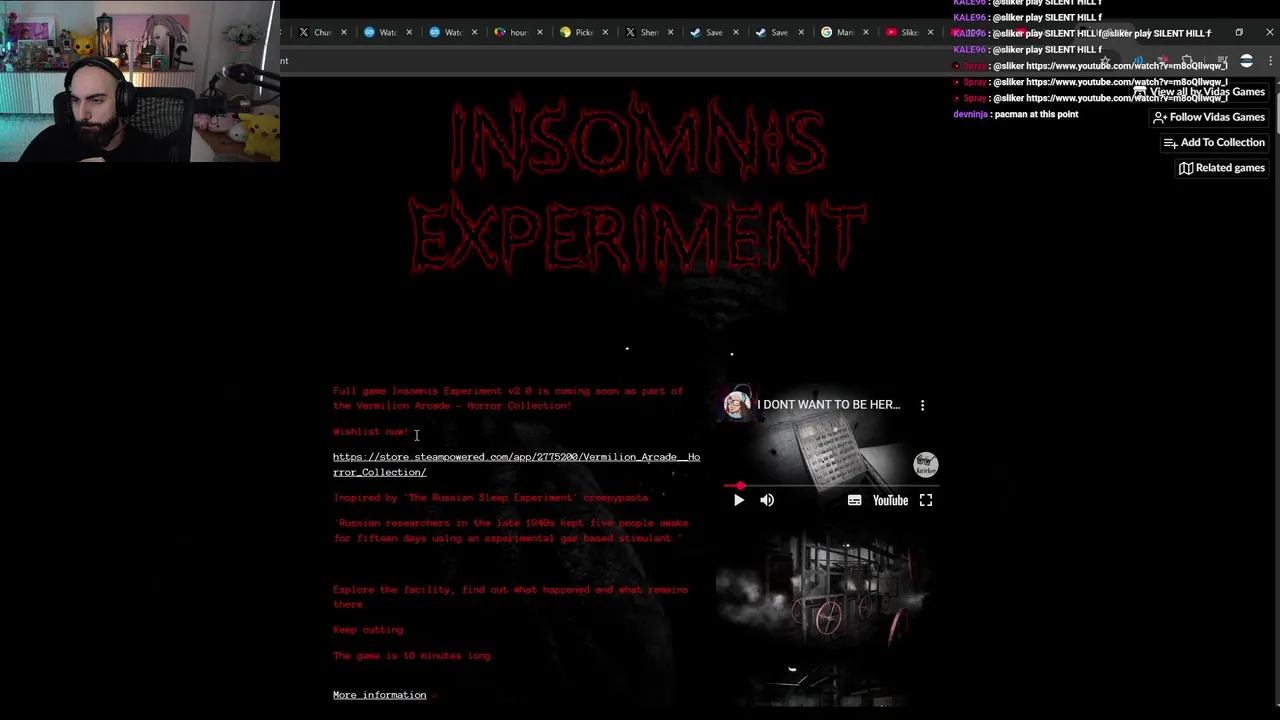Click the map icon beside Related games
The height and width of the screenshot is (720, 1280).
[x=1186, y=168]
